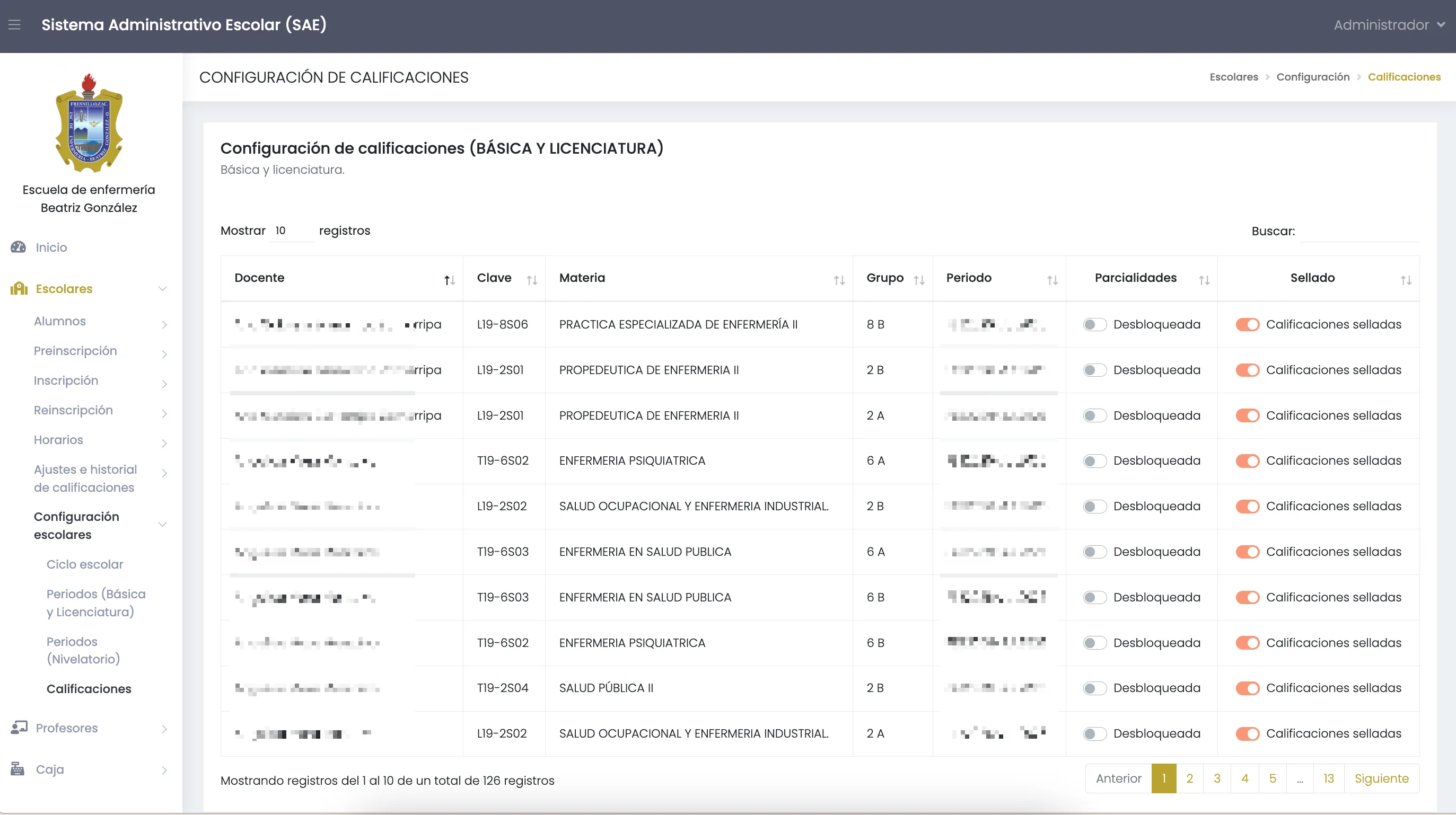Sort table by Docente column arrows

(449, 280)
